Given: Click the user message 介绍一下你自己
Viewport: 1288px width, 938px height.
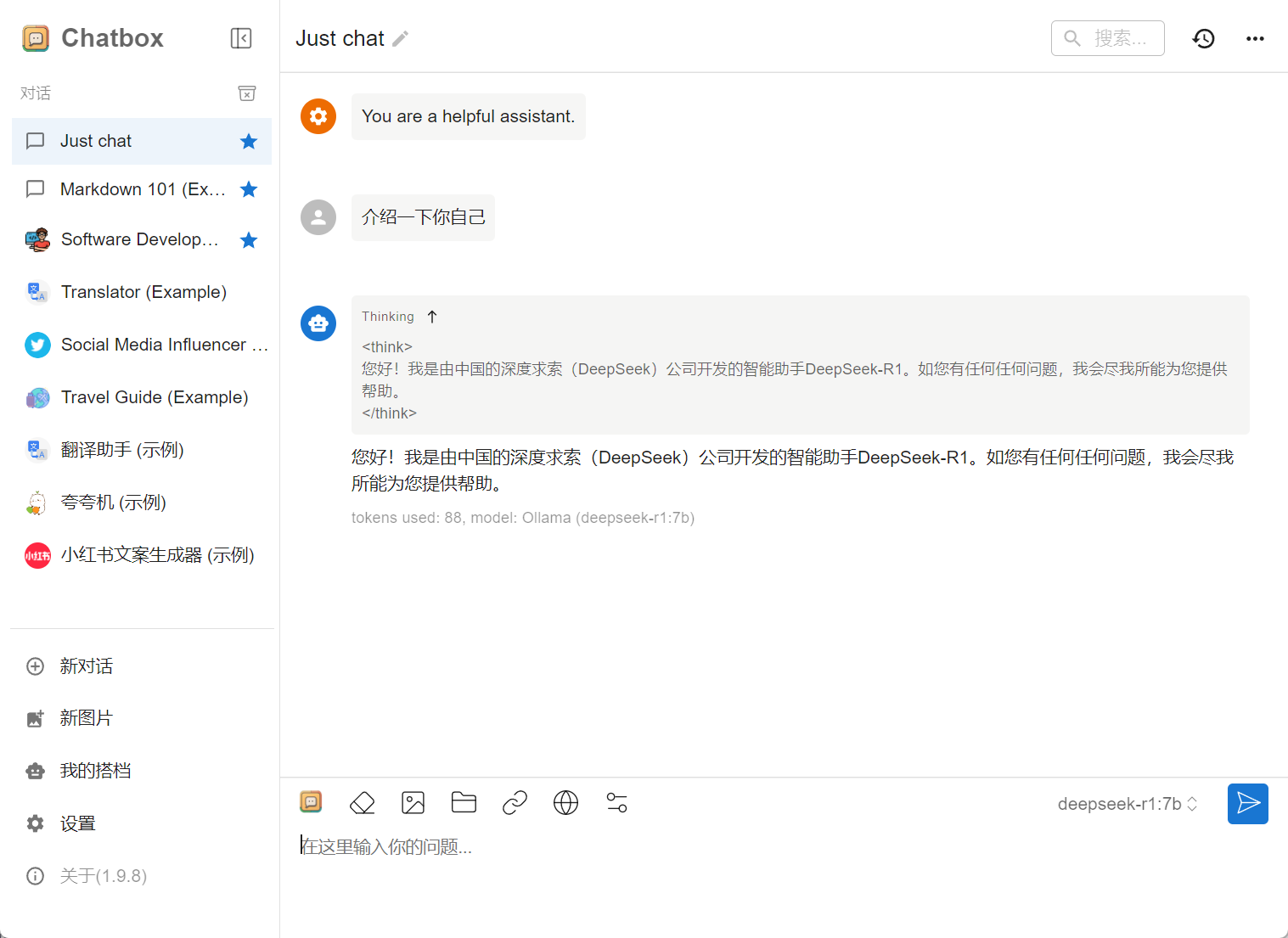Looking at the screenshot, I should point(423,217).
